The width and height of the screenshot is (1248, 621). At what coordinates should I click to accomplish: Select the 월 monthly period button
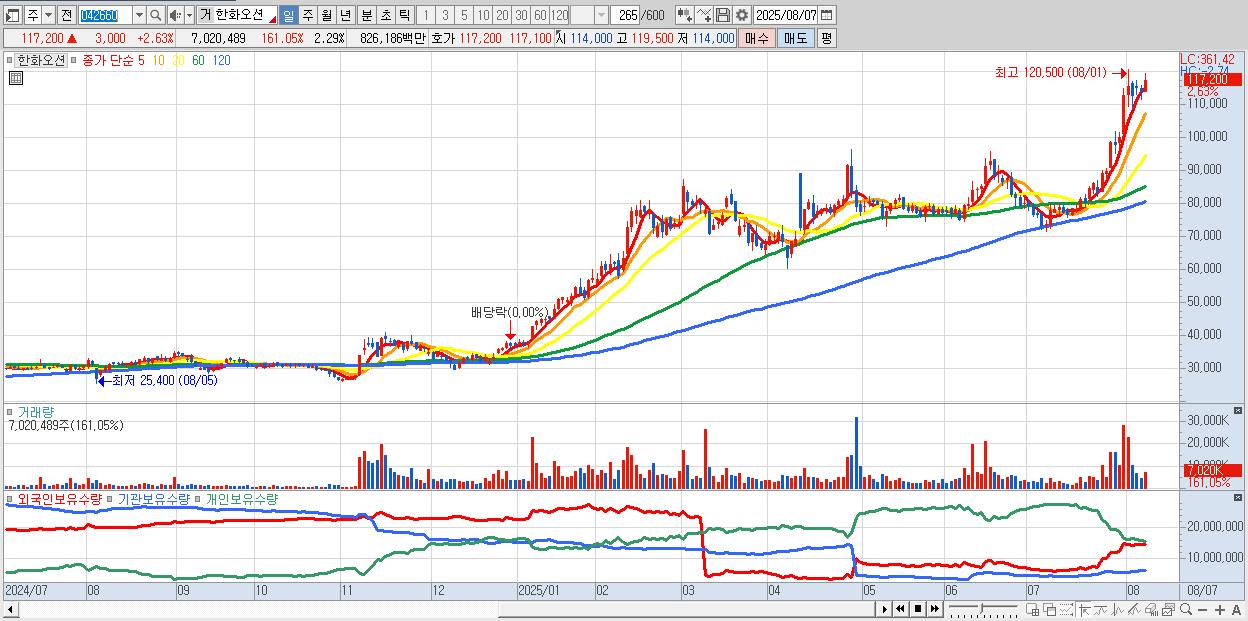pyautogui.click(x=326, y=15)
